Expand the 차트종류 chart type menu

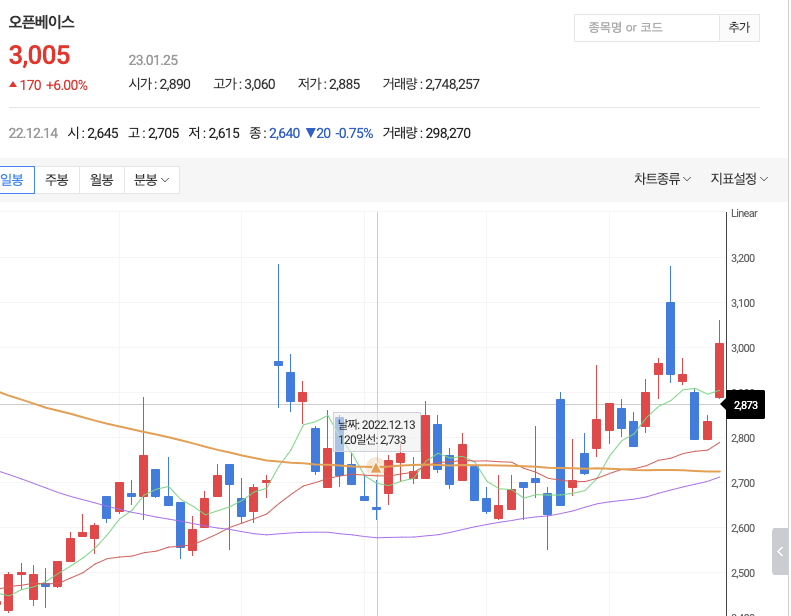click(662, 179)
